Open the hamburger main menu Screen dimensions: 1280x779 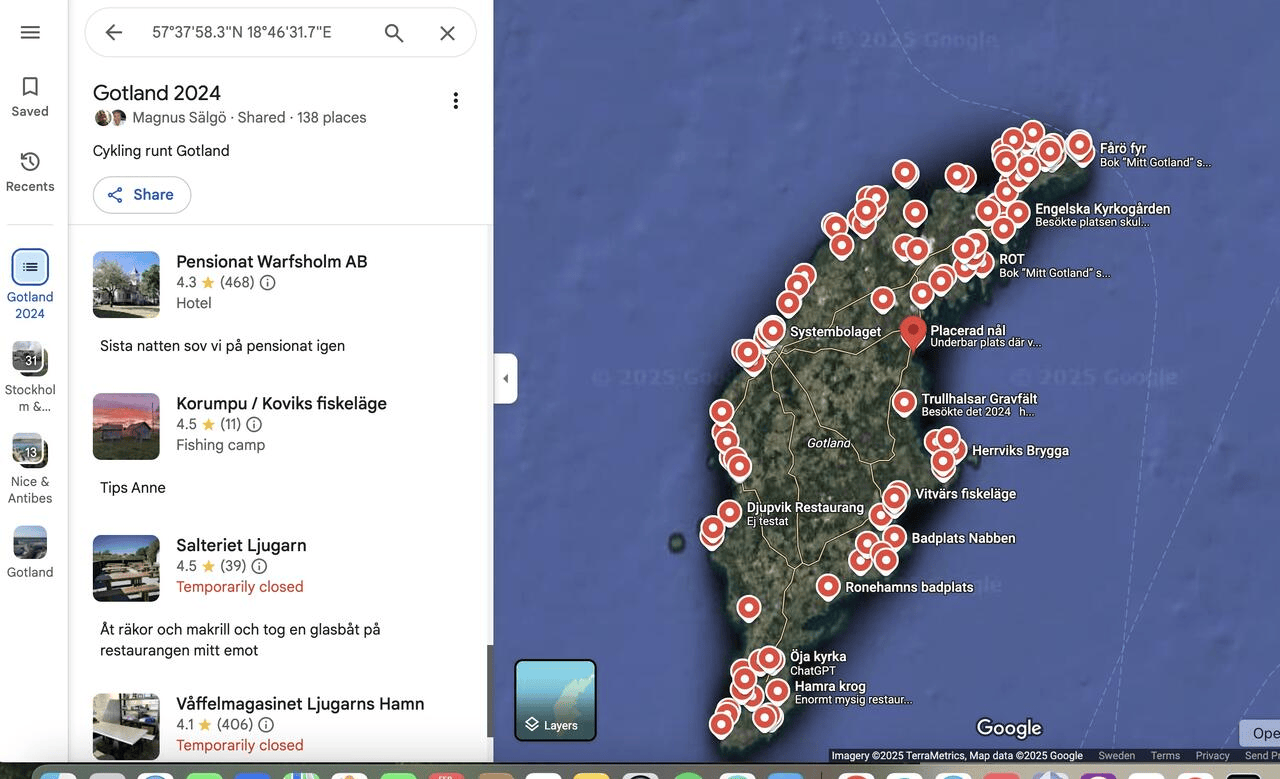(30, 32)
